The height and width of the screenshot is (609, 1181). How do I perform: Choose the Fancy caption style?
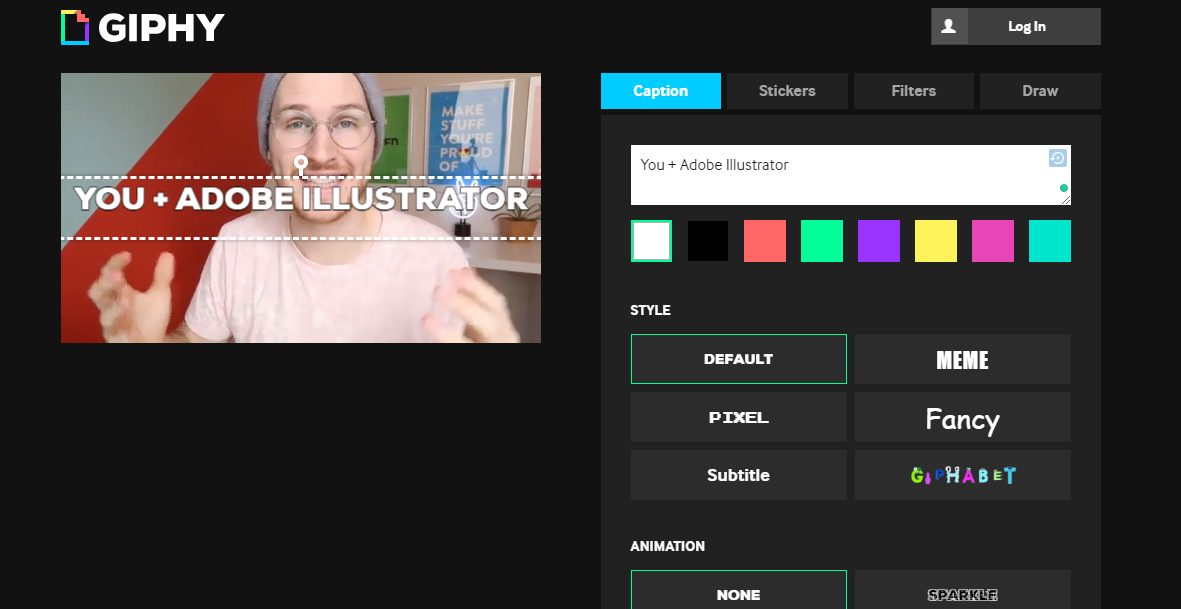click(x=963, y=417)
